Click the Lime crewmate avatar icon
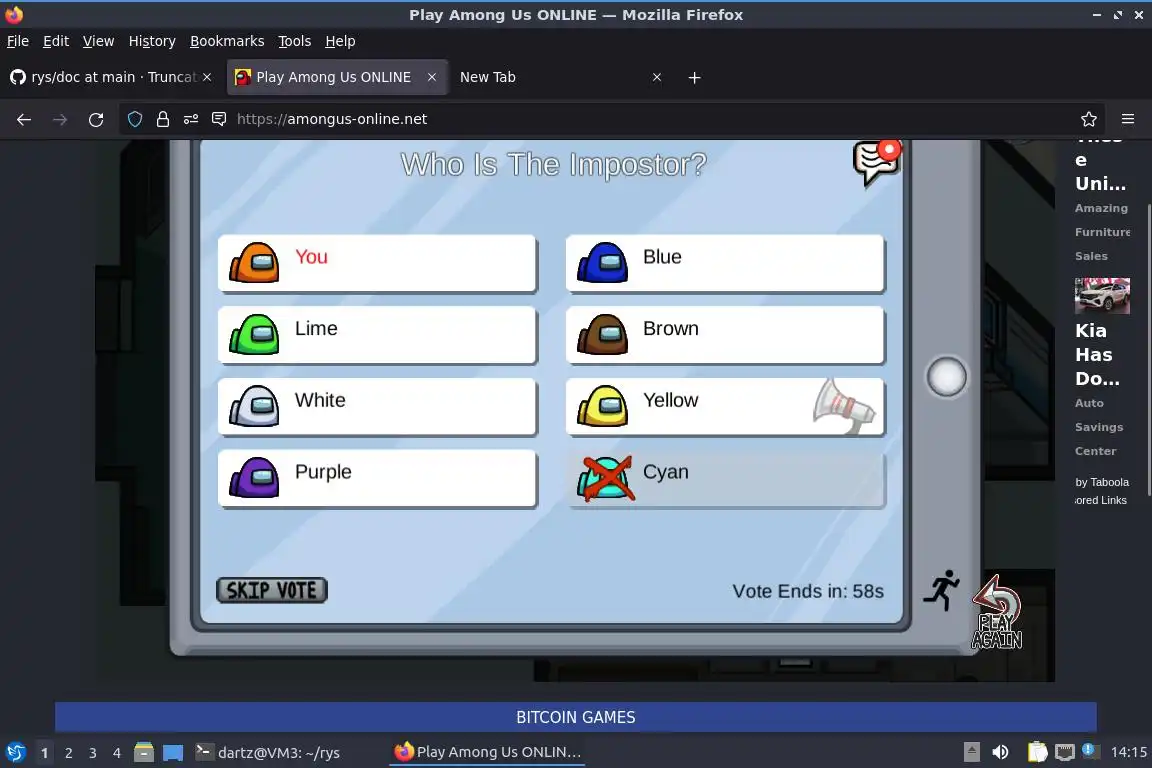 pos(254,334)
